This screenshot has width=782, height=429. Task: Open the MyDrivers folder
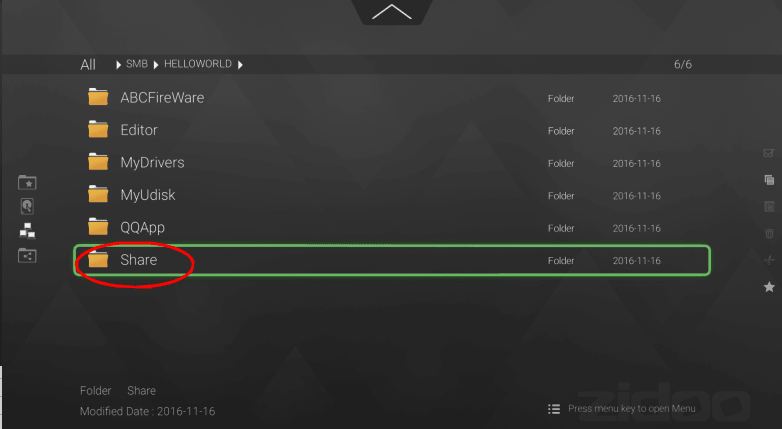tap(392, 163)
